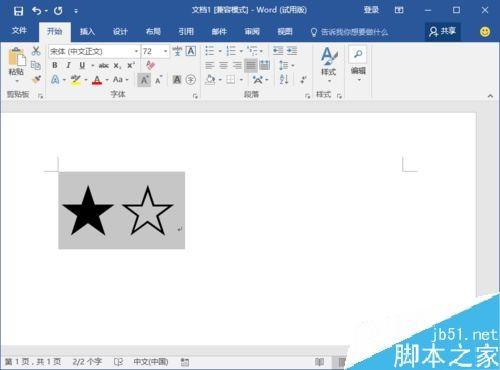This screenshot has width=500, height=370.
Task: Switch to the 设计 Design tab
Action: point(120,32)
